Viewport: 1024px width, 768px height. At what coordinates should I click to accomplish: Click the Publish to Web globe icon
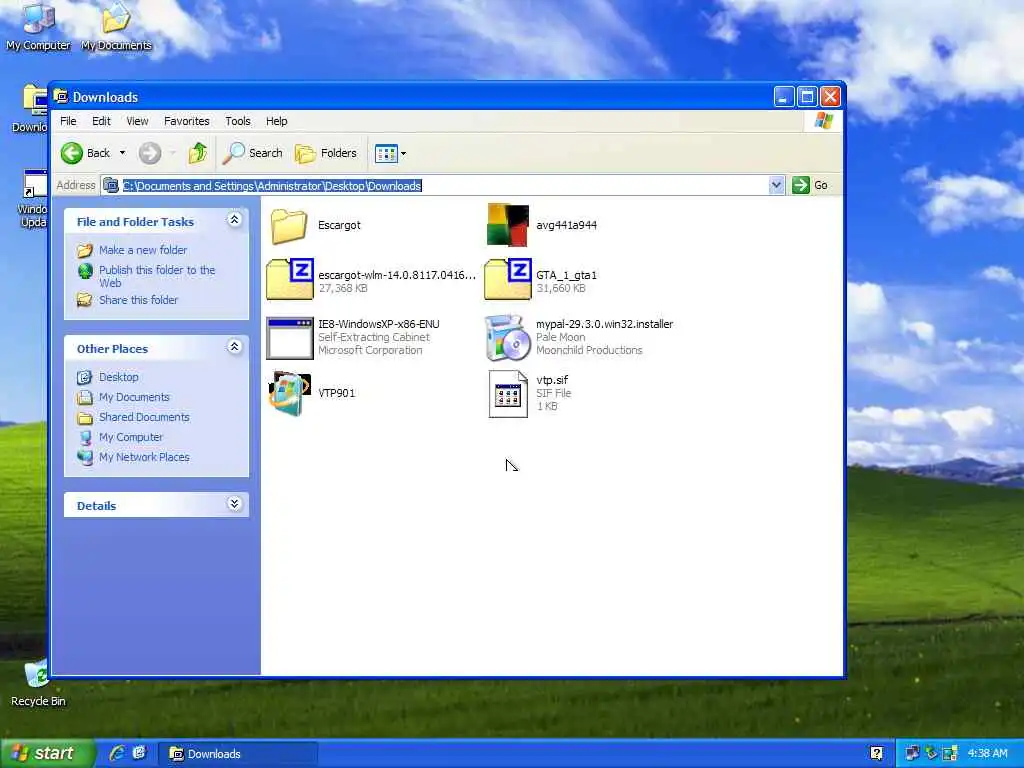[85, 270]
